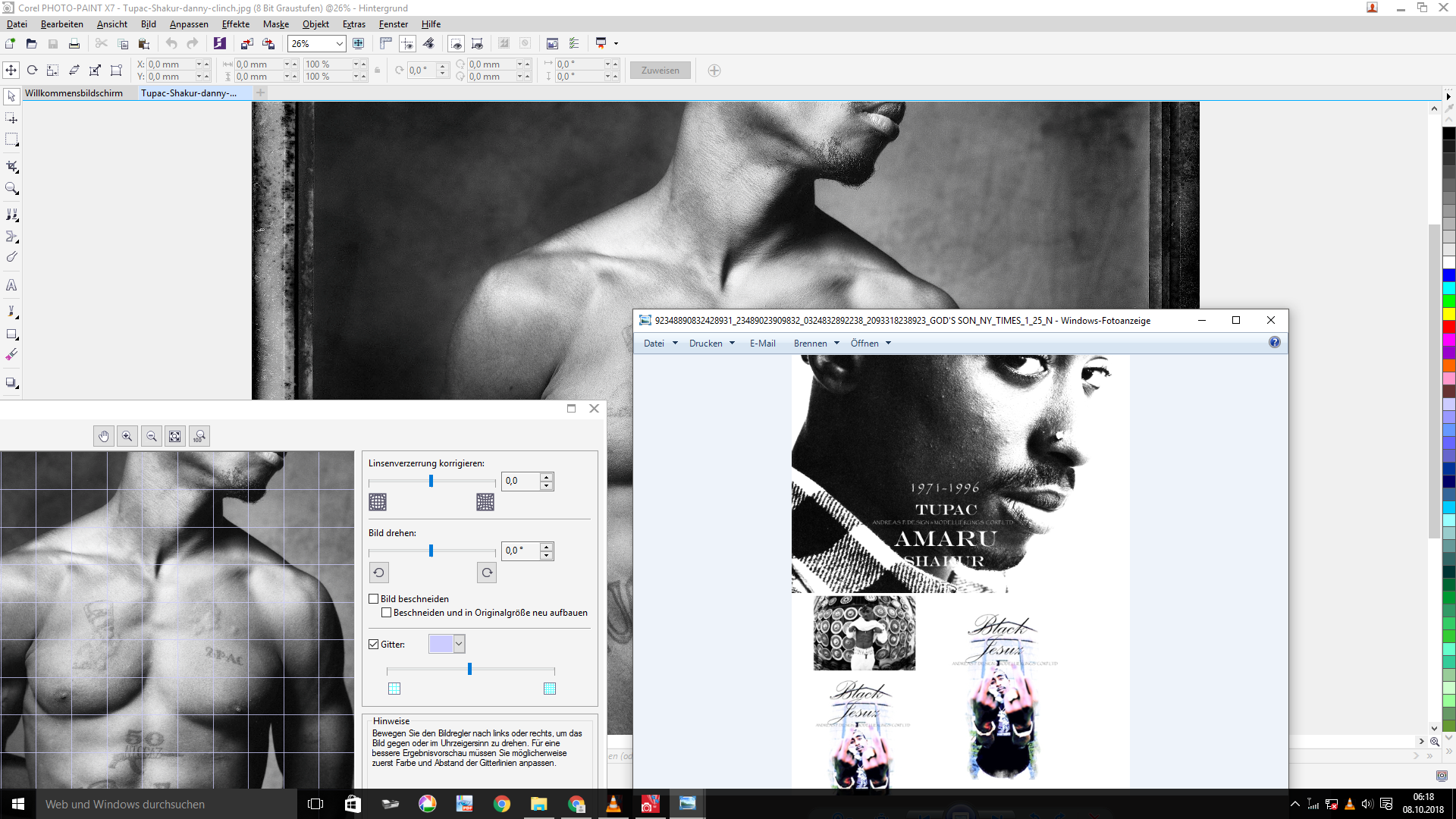Select the Zoom tool in the toolbox
1456x819 pixels.
(x=11, y=188)
